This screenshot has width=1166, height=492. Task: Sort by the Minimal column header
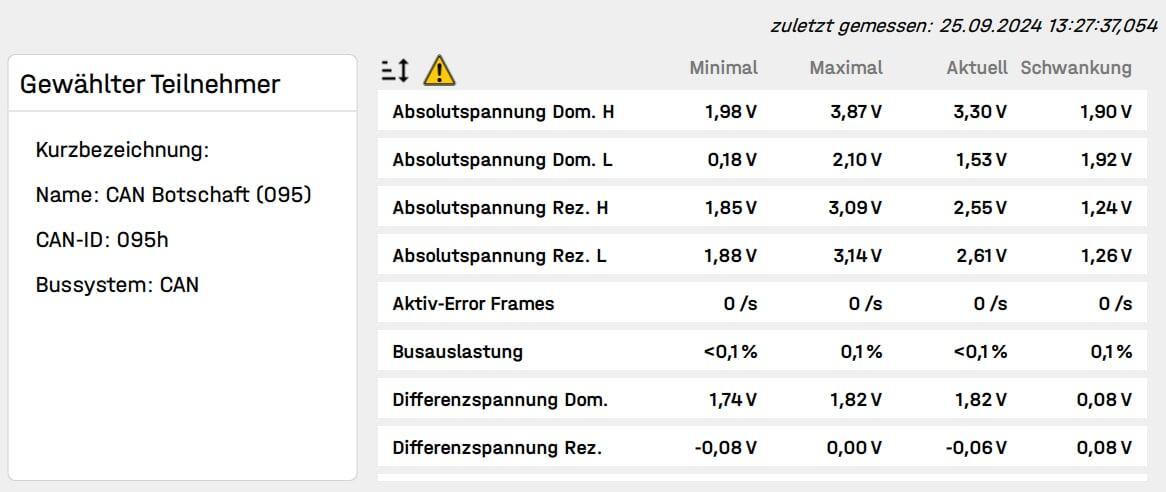point(723,68)
